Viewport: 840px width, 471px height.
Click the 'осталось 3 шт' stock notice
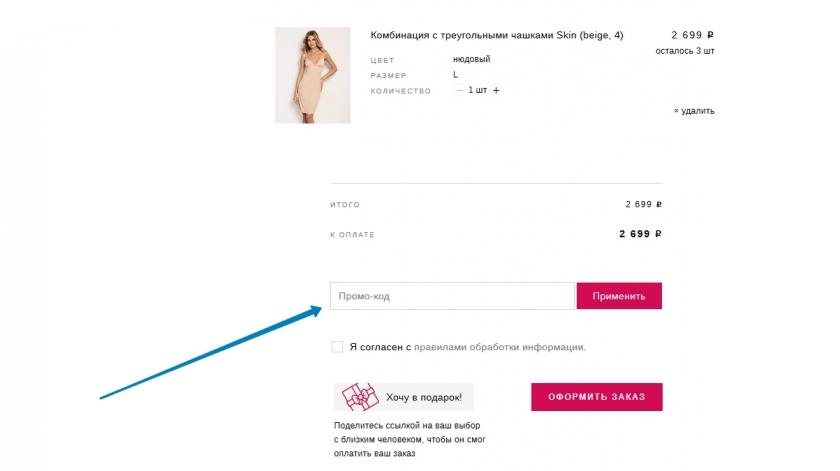click(684, 50)
